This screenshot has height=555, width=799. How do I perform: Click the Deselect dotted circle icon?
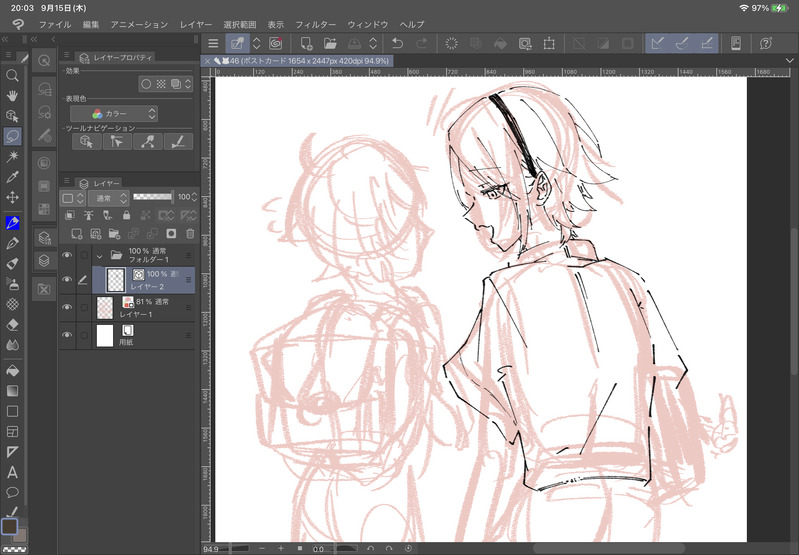coord(451,43)
